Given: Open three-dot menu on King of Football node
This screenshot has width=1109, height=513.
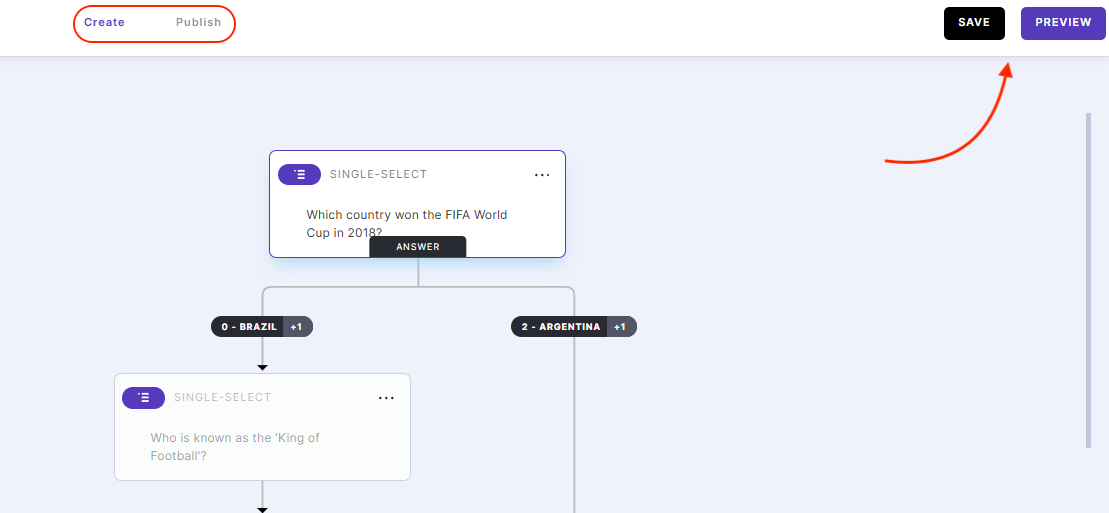Looking at the screenshot, I should 386,398.
